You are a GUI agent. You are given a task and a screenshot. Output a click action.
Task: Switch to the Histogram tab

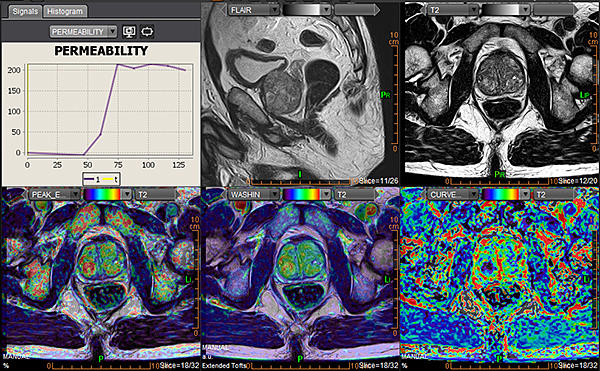click(x=65, y=11)
